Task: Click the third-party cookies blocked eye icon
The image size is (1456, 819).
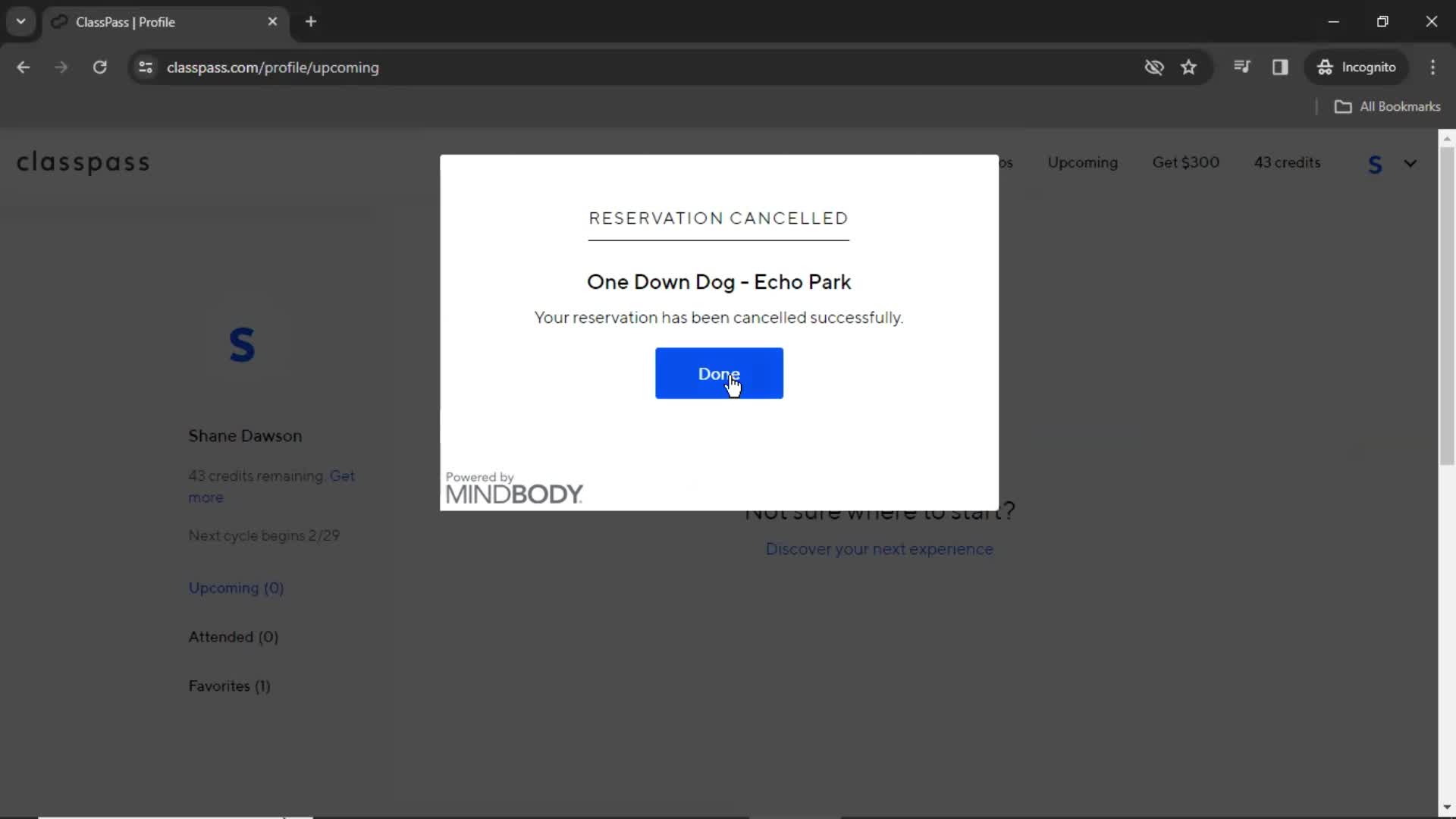Action: (1154, 67)
